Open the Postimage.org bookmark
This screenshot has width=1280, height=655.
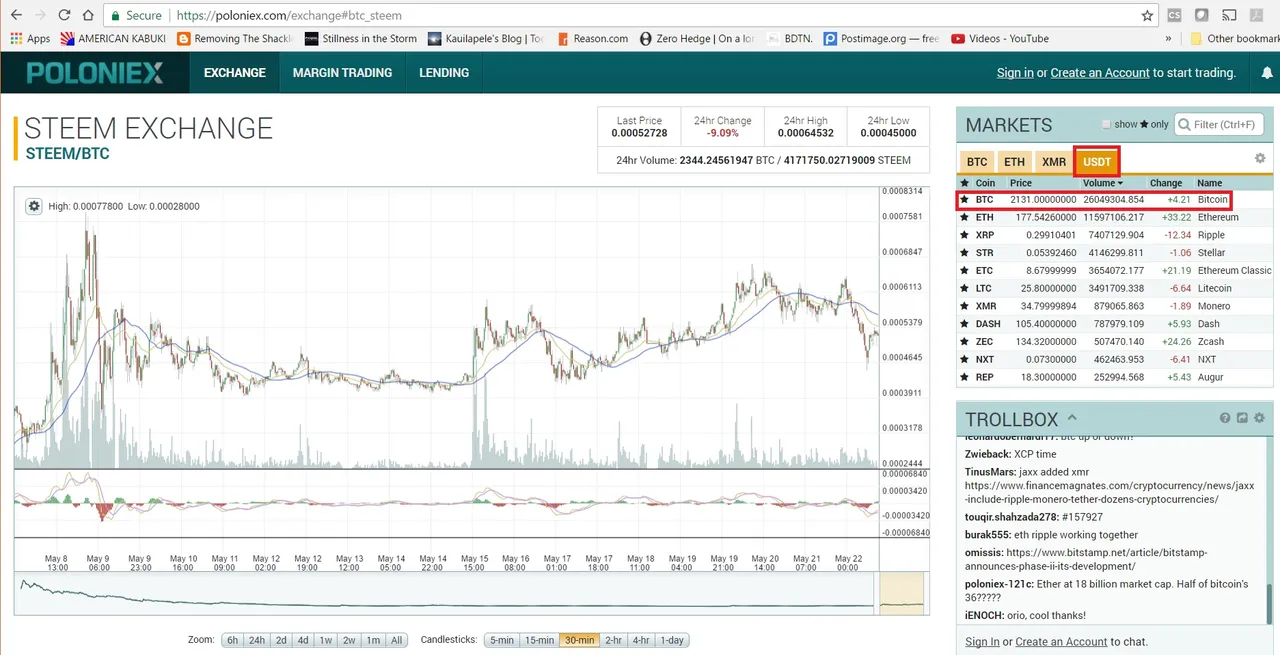coord(881,39)
